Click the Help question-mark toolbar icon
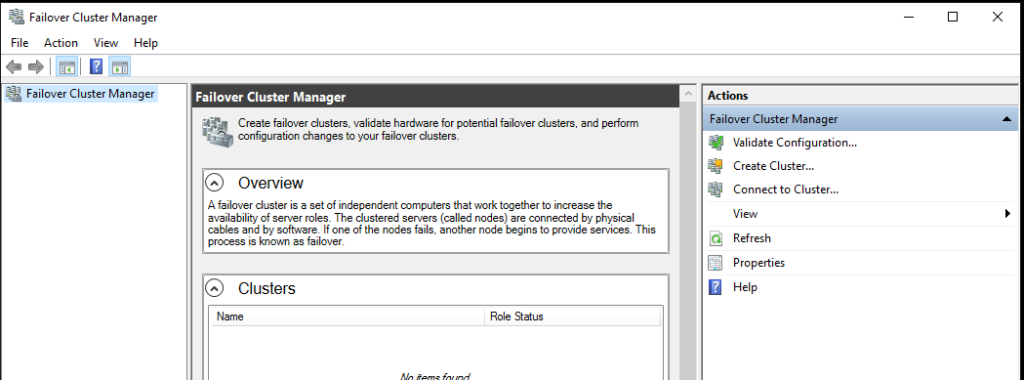1024x380 pixels. pyautogui.click(x=97, y=67)
